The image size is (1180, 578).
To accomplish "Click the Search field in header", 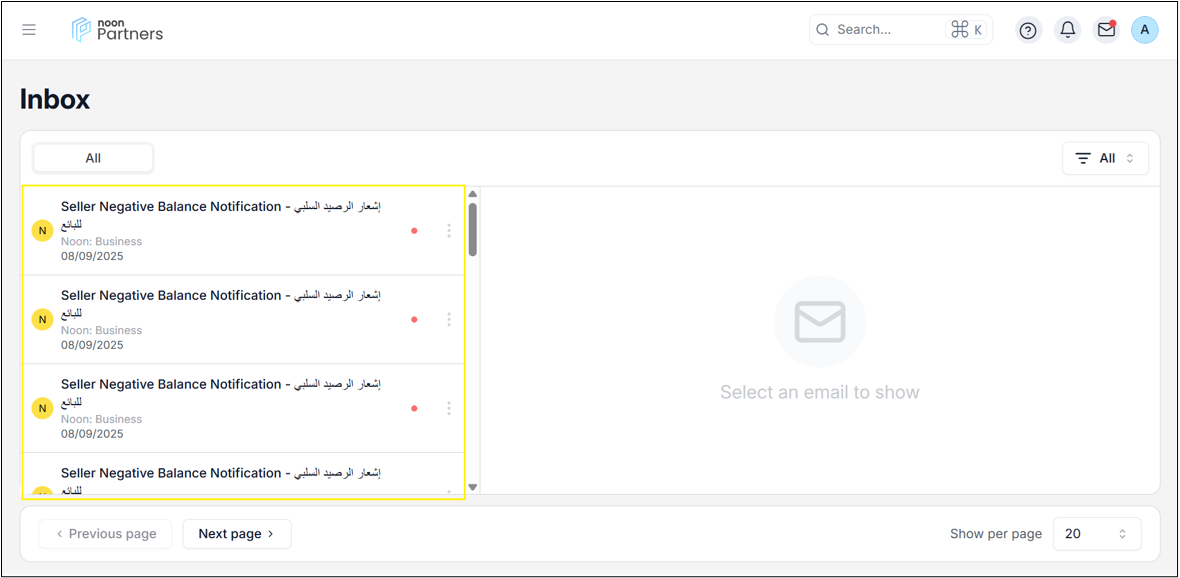I will tap(901, 30).
